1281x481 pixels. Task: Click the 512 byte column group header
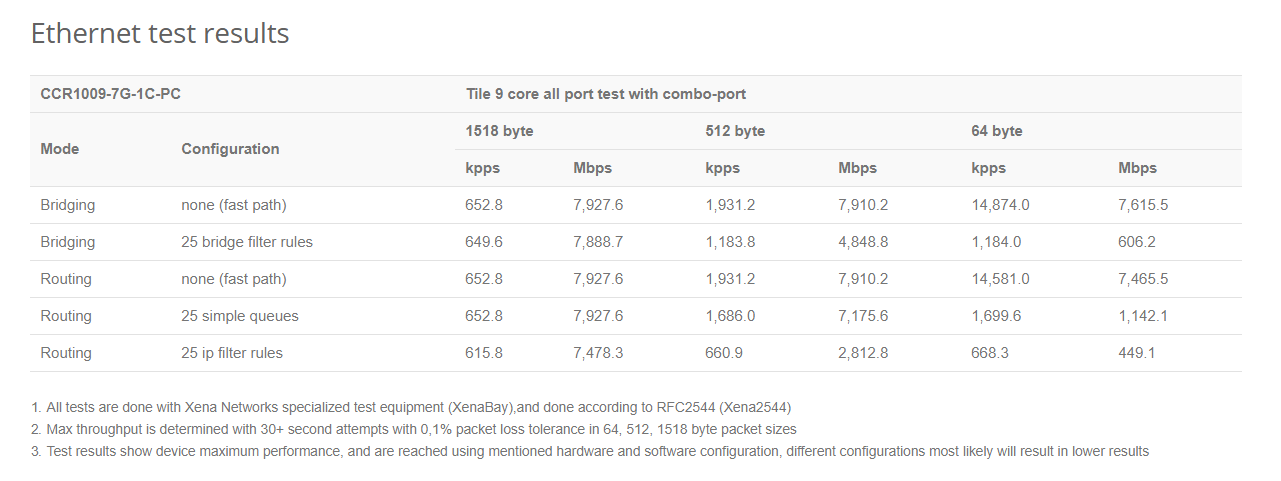[735, 131]
